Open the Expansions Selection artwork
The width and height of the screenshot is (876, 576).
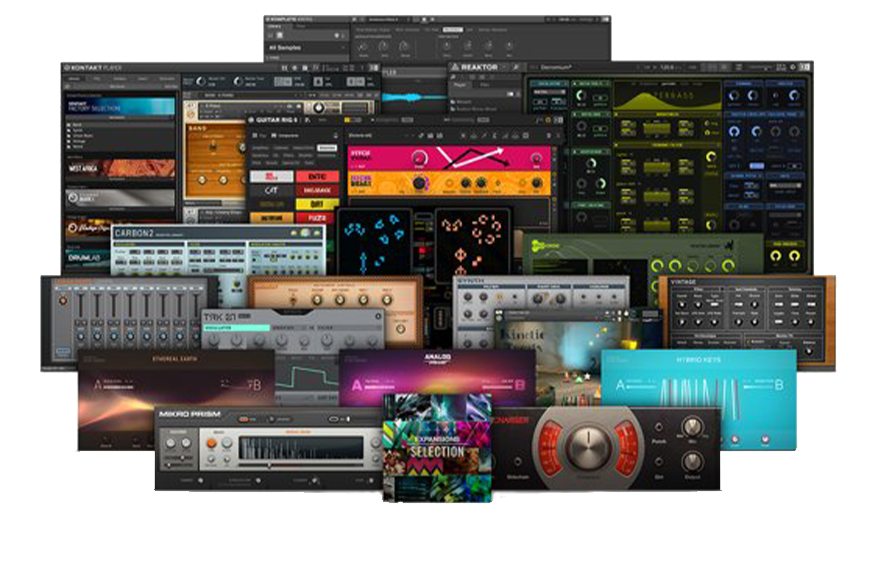(437, 445)
